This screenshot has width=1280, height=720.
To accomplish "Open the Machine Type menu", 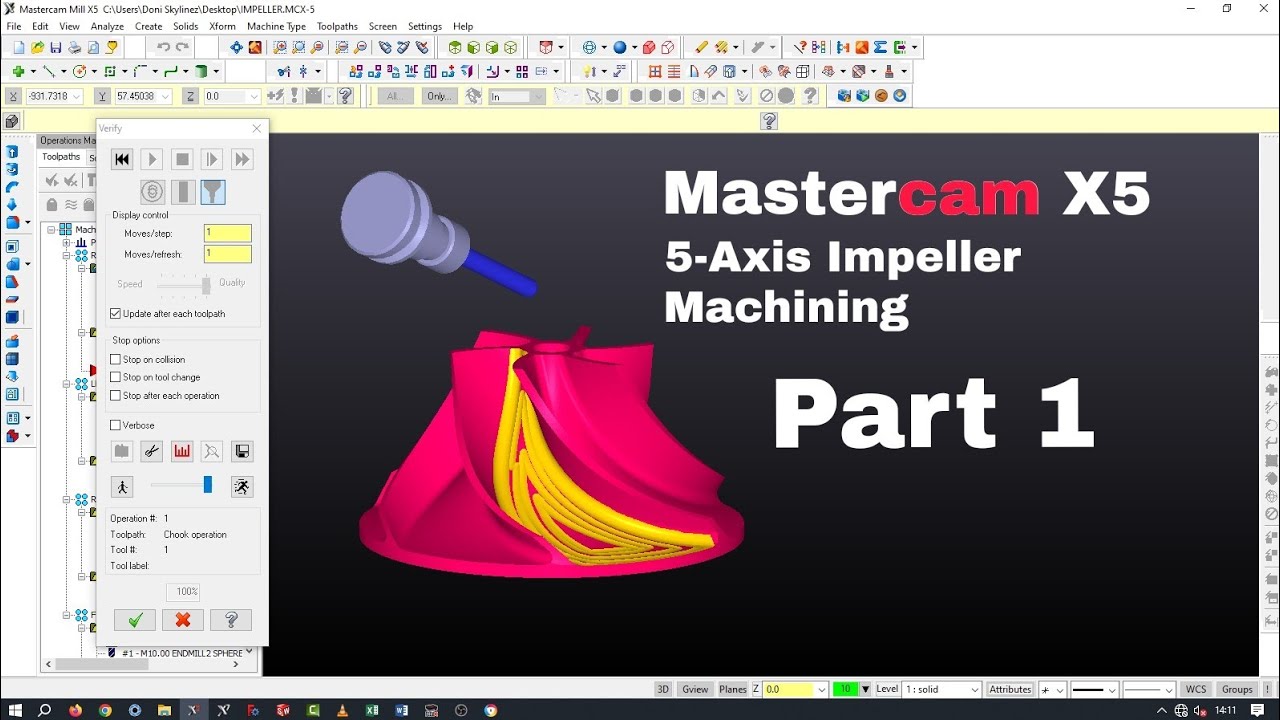I will (276, 26).
